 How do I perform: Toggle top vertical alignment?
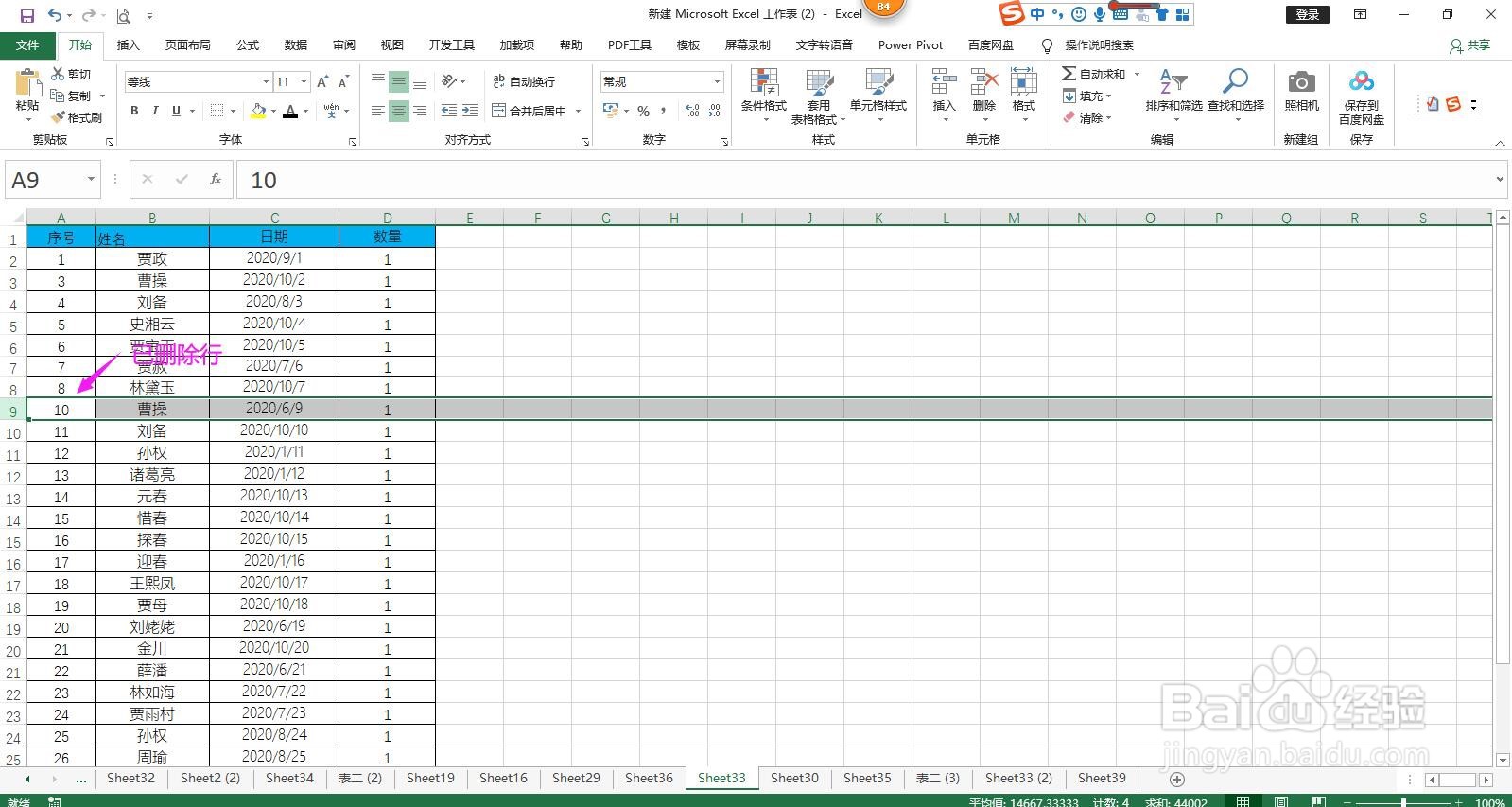[378, 81]
